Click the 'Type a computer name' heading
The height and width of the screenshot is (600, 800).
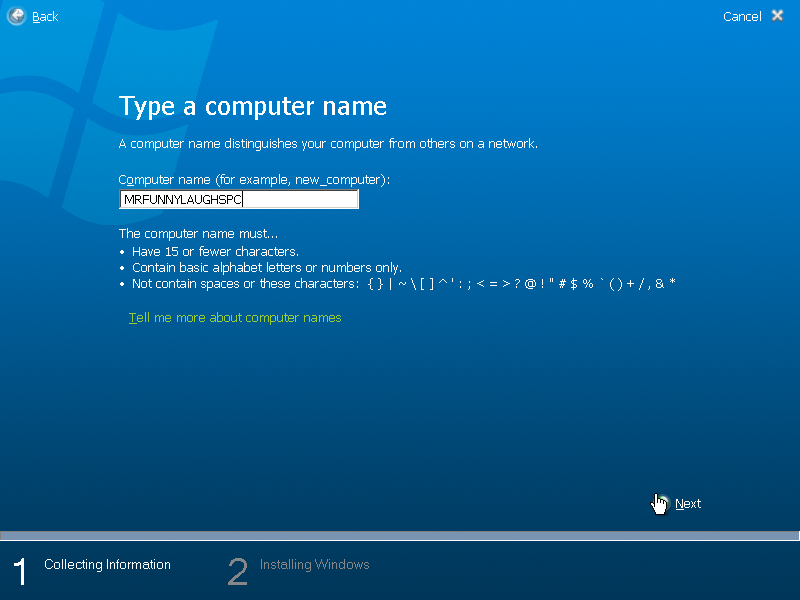(x=253, y=107)
